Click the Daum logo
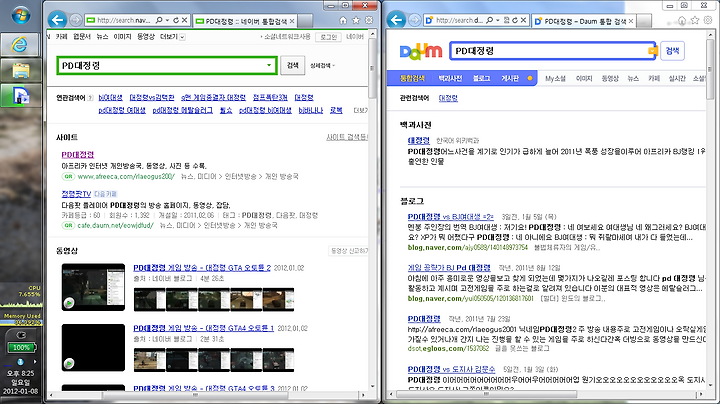 [421, 51]
